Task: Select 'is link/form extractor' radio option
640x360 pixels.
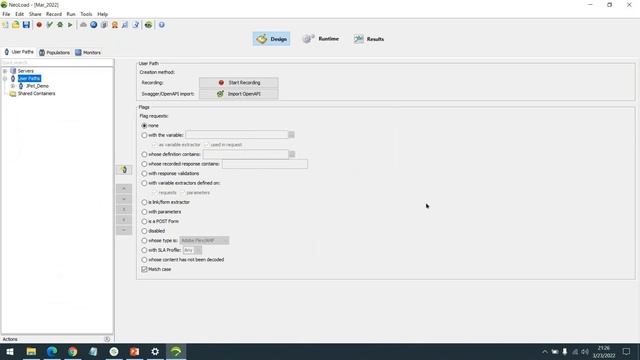Action: coord(144,202)
